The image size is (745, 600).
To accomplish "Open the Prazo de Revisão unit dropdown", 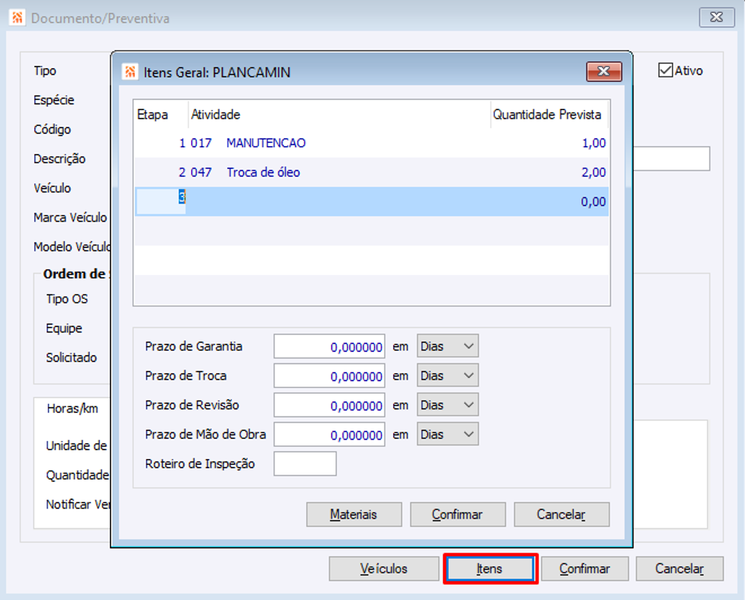I will 448,405.
